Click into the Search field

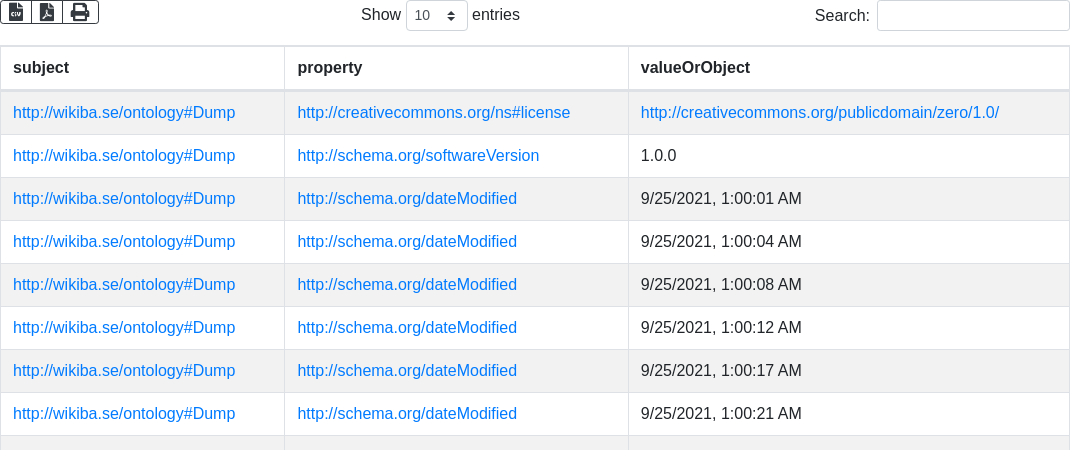(x=972, y=16)
